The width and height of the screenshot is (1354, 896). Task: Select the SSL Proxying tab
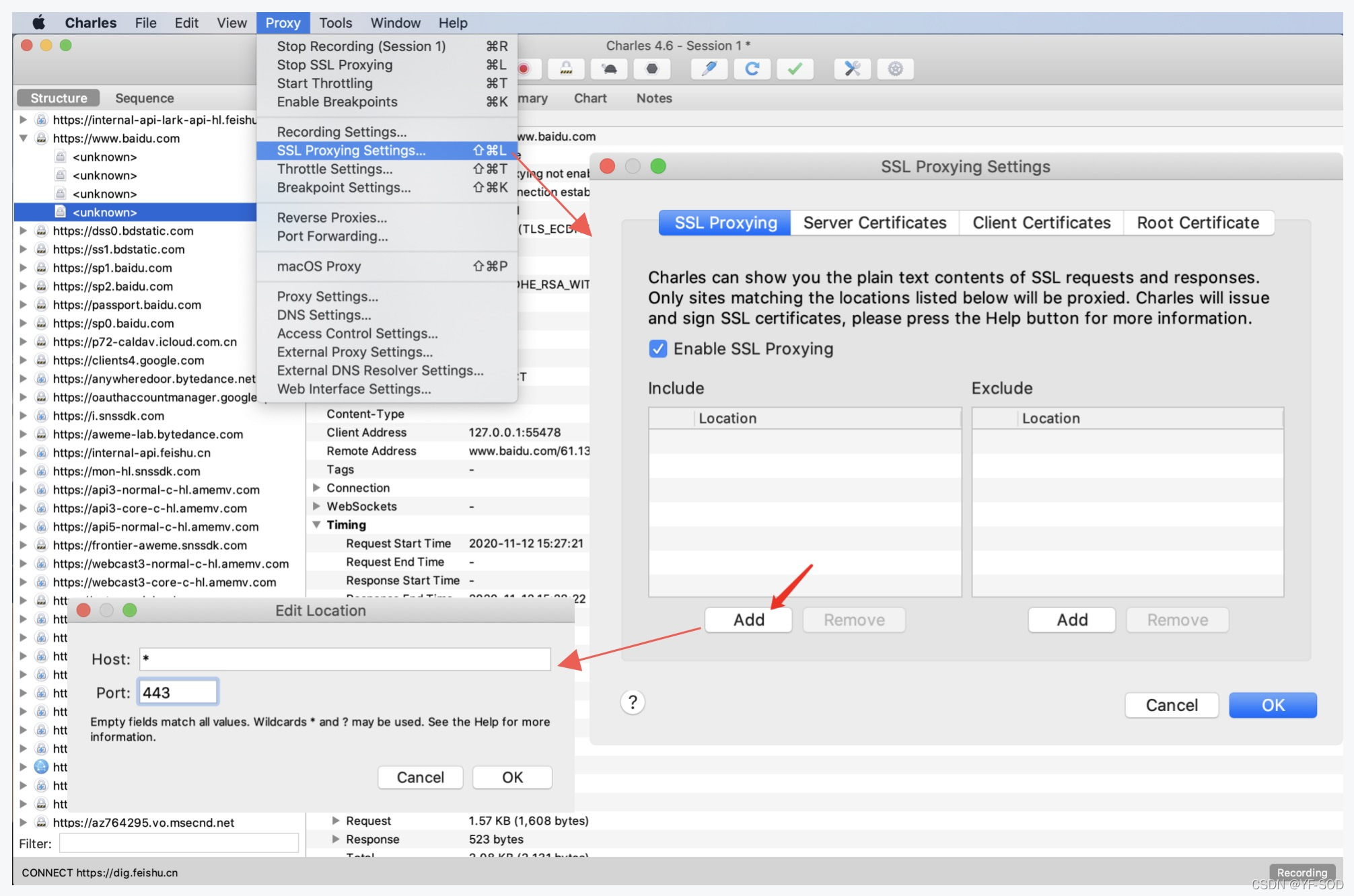tap(725, 223)
